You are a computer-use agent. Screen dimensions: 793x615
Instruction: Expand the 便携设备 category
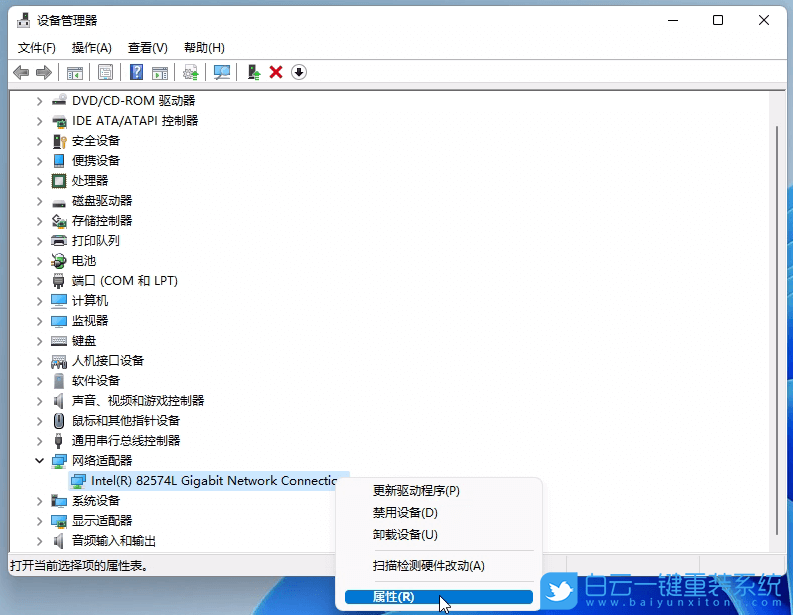[39, 161]
